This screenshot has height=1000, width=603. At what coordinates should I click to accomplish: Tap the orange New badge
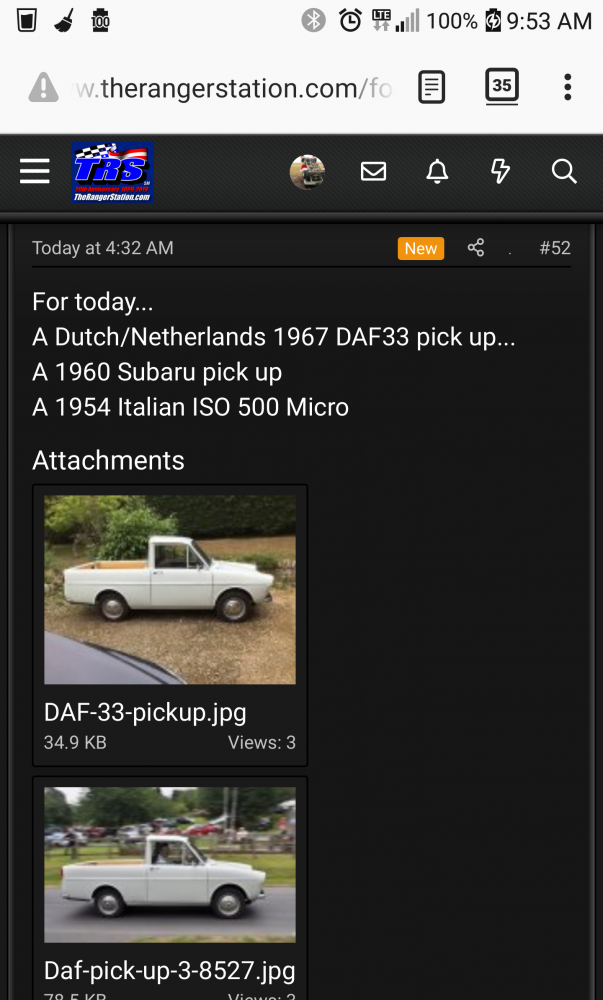click(420, 248)
